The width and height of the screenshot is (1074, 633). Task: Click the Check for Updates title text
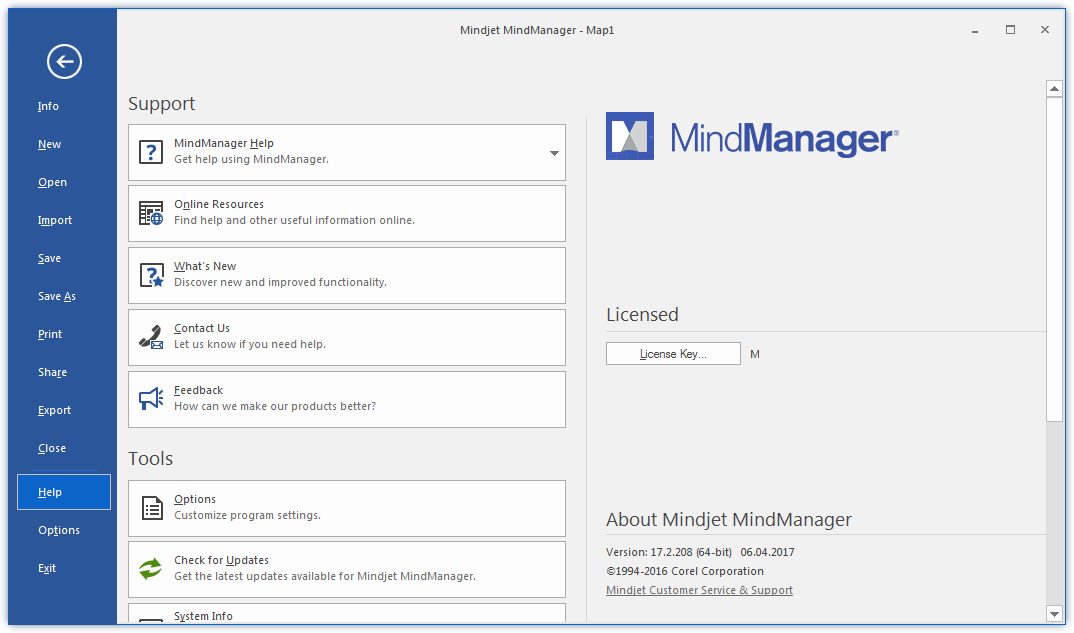click(221, 560)
